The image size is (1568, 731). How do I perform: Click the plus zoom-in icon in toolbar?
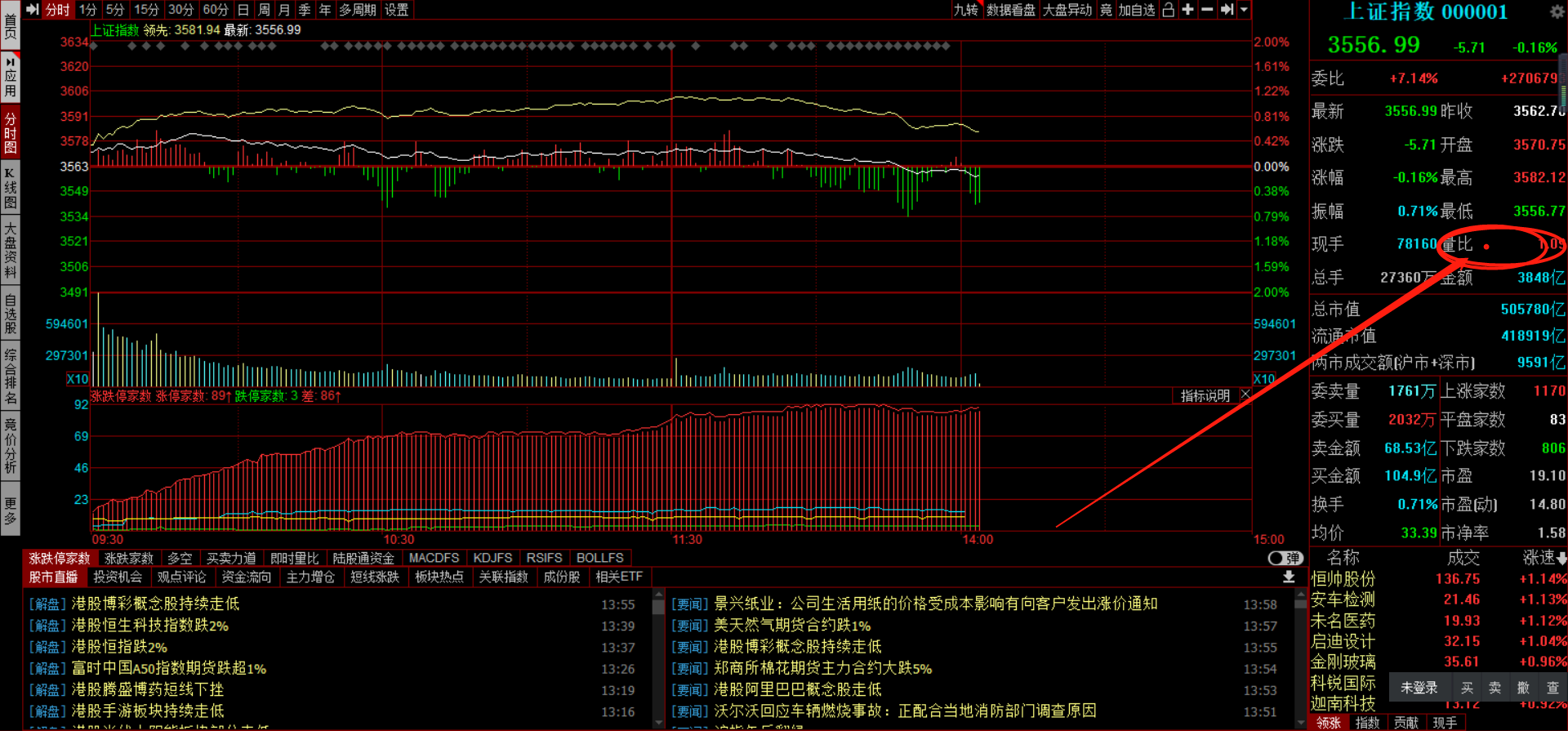click(x=1187, y=10)
